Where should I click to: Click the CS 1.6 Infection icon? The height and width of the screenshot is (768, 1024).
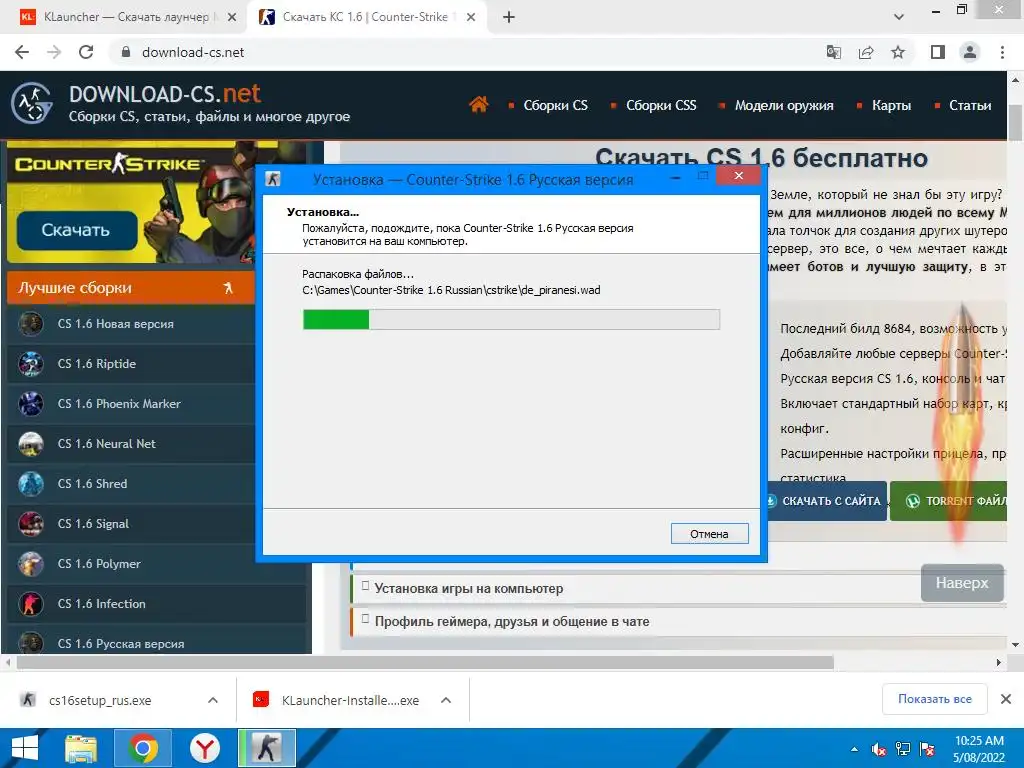pyautogui.click(x=31, y=603)
